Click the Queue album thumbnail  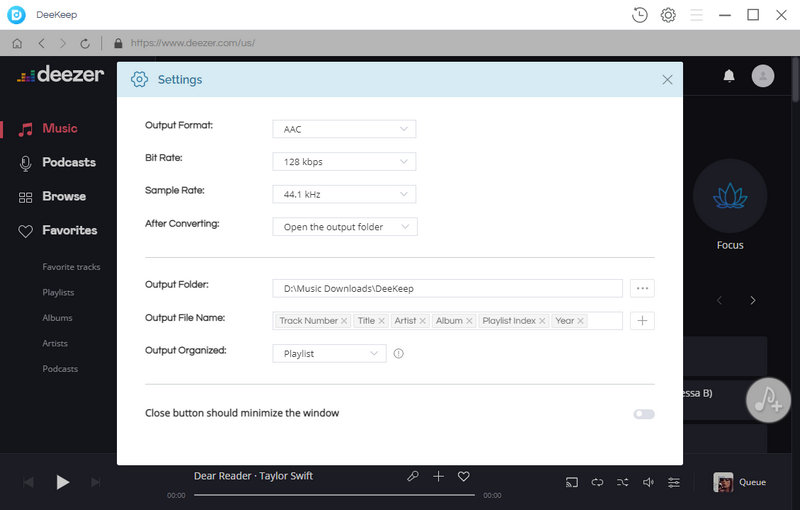723,482
